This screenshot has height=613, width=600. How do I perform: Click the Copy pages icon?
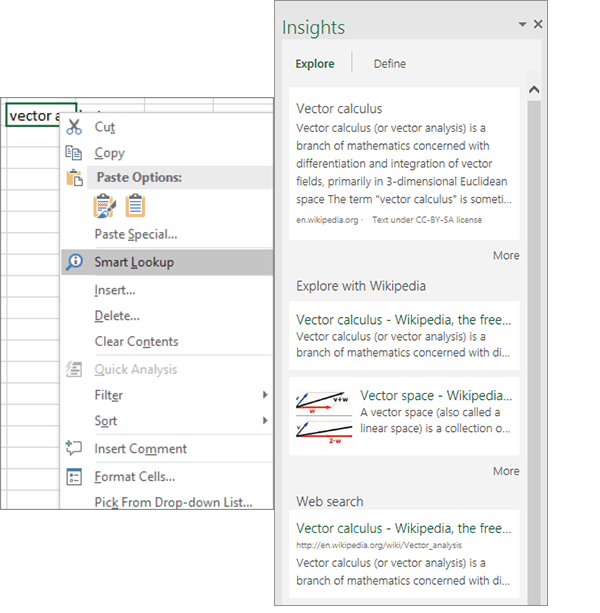pyautogui.click(x=73, y=153)
